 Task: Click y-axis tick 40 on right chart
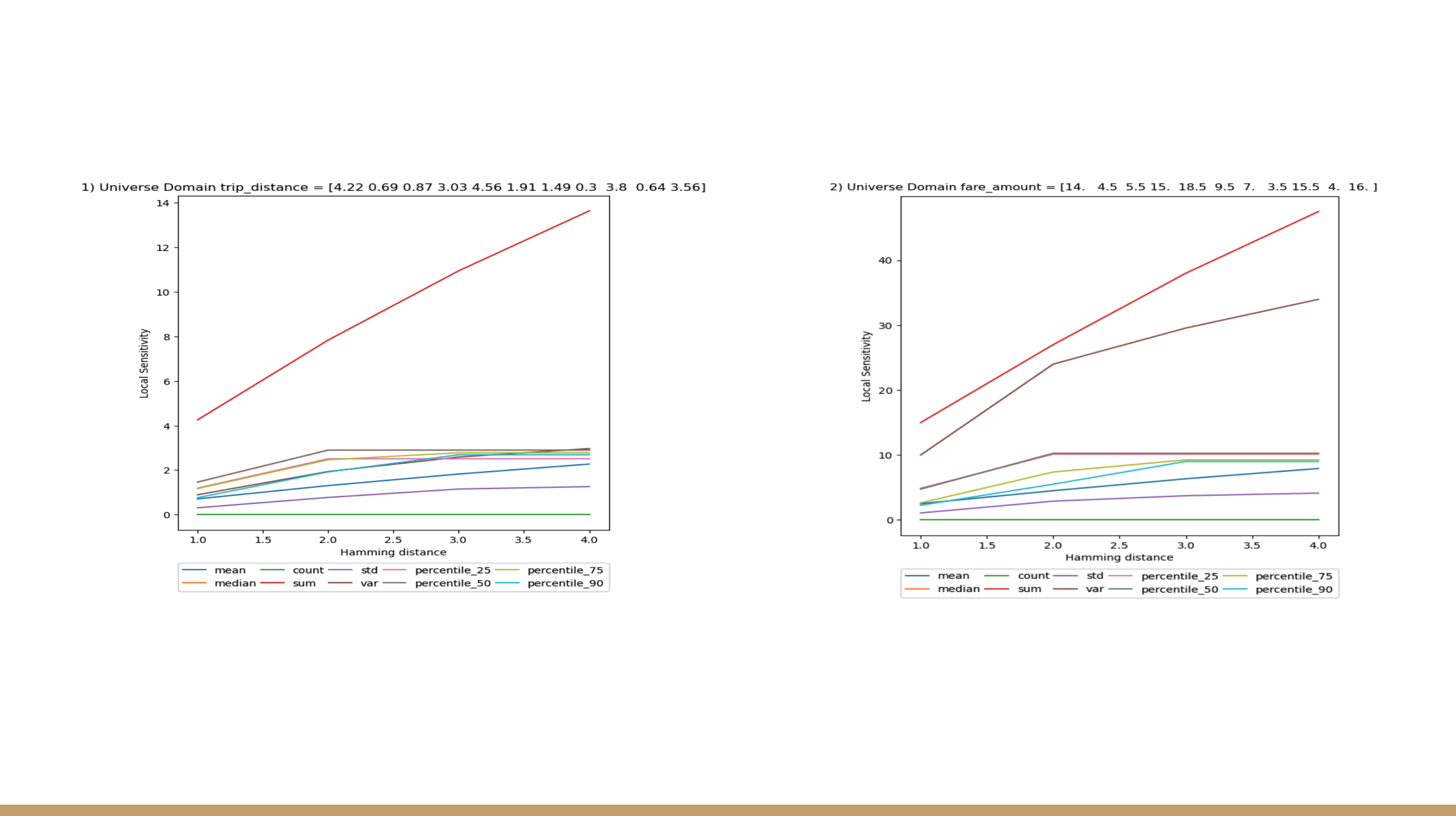tap(885, 261)
